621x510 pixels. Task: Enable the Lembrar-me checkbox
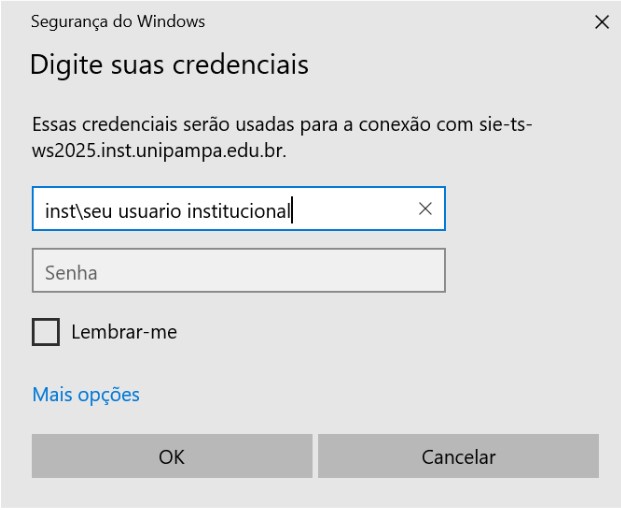(x=46, y=332)
